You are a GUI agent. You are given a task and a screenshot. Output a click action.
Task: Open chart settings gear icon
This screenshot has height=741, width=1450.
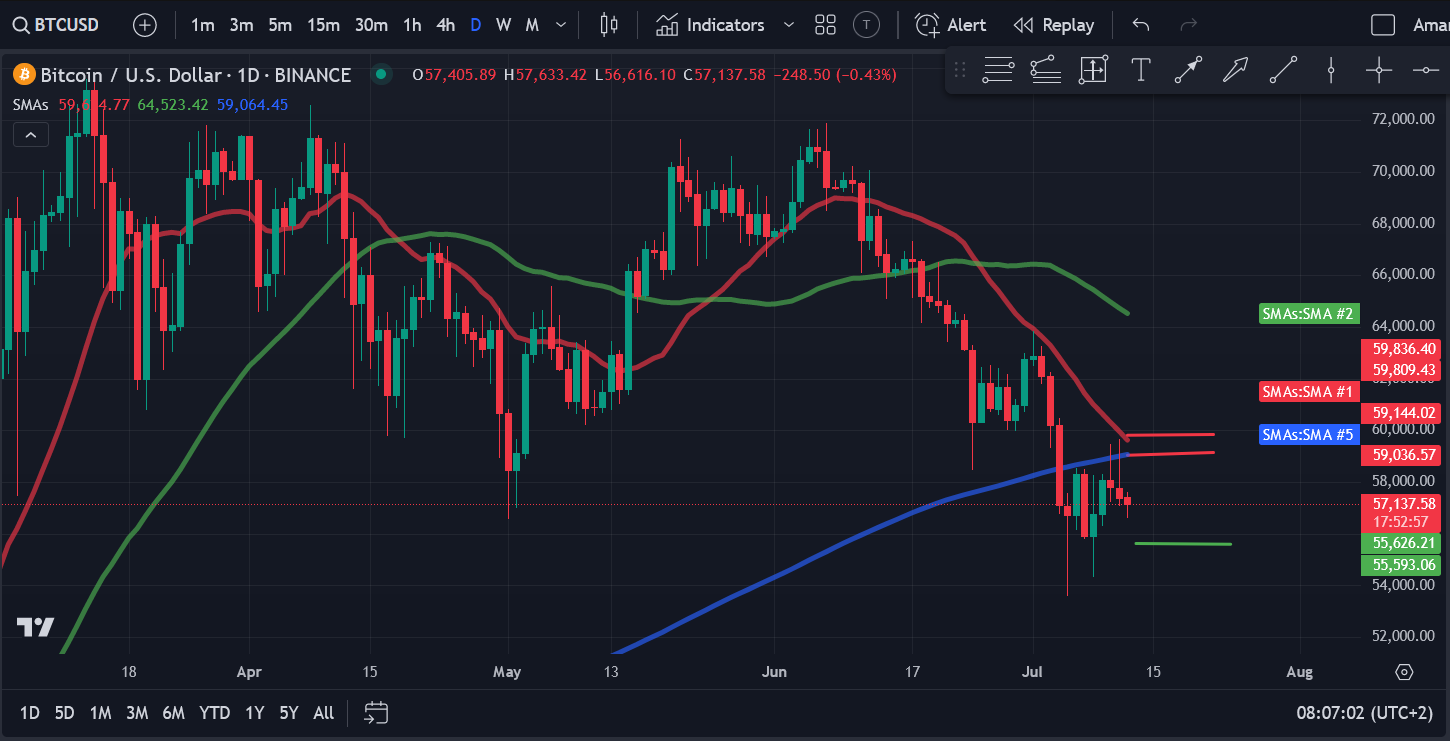click(x=1404, y=672)
